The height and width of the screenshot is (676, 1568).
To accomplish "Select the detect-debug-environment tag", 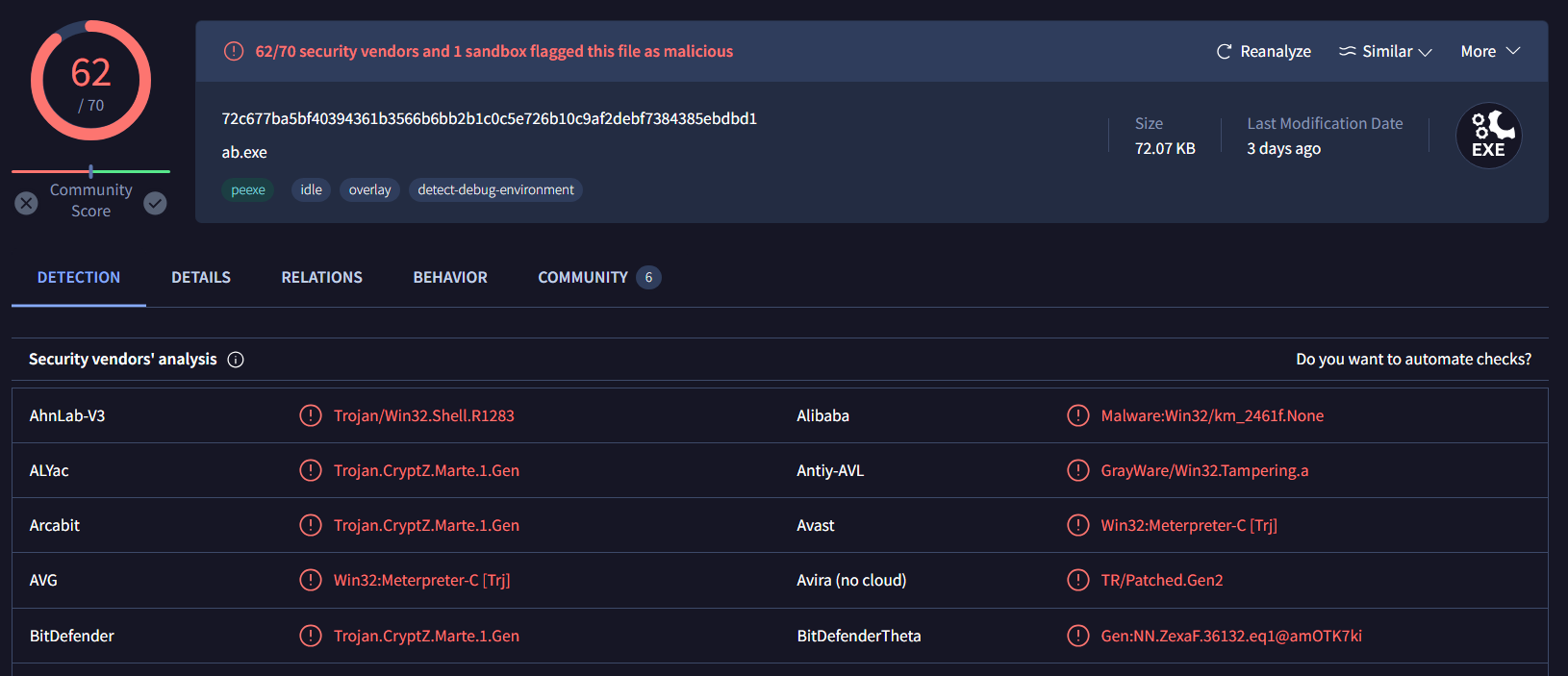I will point(495,189).
